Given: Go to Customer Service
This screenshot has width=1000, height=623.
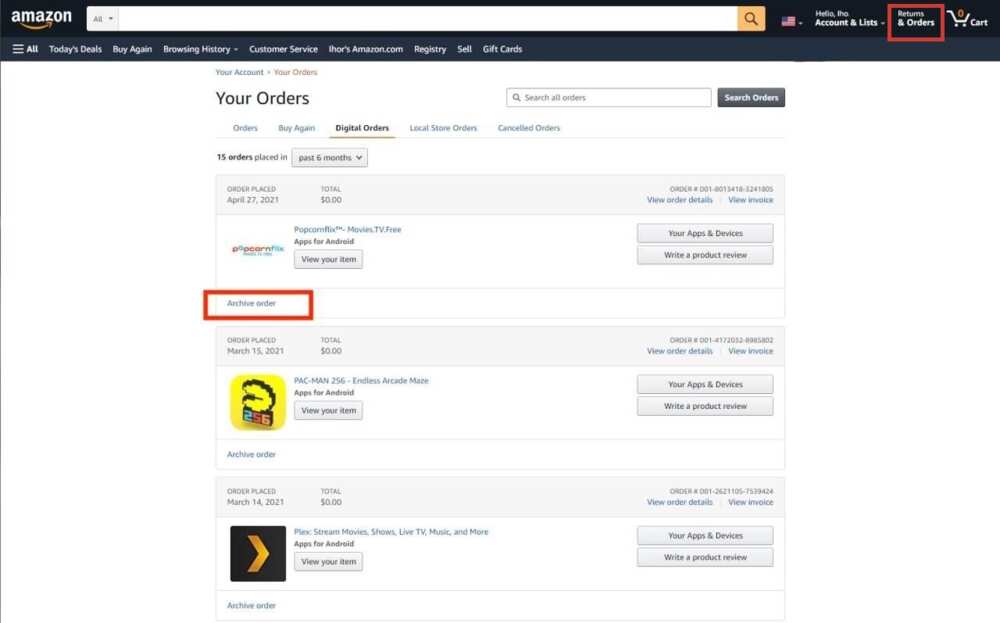Looking at the screenshot, I should pyautogui.click(x=283, y=49).
